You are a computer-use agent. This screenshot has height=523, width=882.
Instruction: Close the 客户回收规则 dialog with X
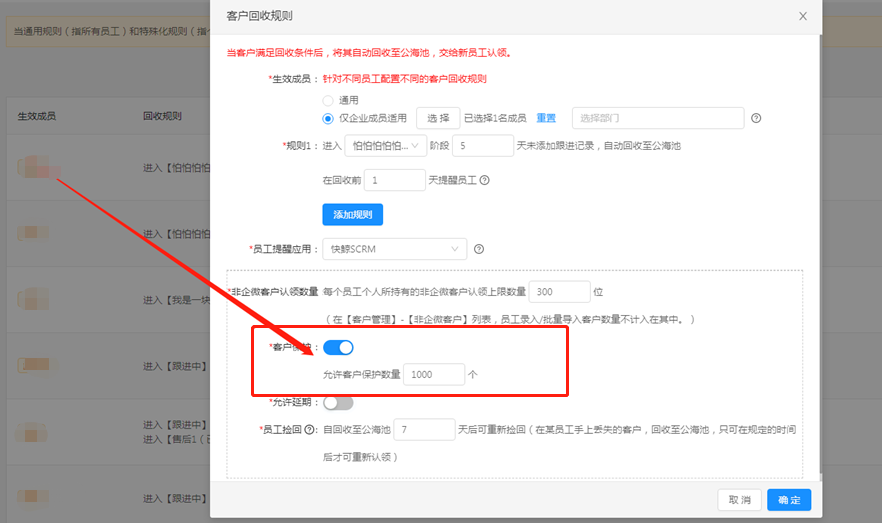[x=802, y=16]
